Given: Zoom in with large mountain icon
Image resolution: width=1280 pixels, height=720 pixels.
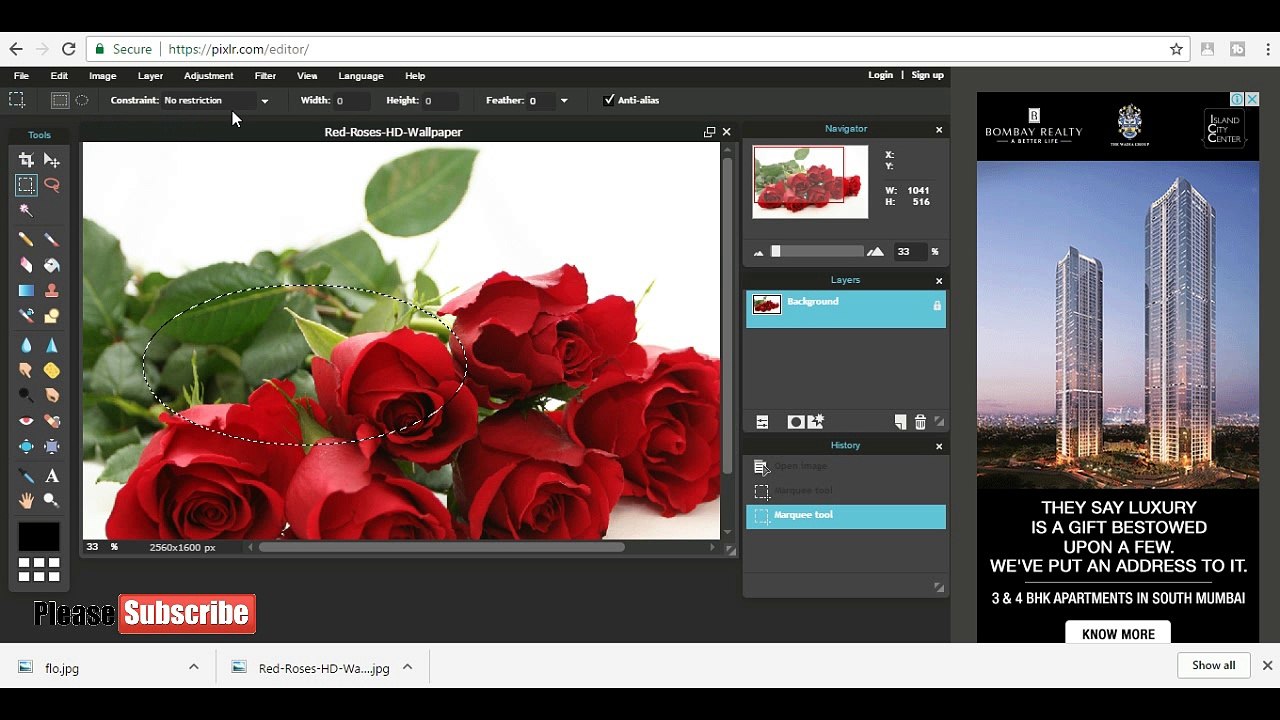Looking at the screenshot, I should pyautogui.click(x=876, y=252).
